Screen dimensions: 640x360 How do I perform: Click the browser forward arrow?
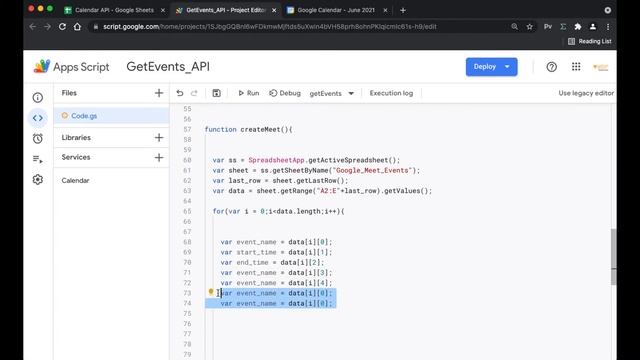point(47,27)
